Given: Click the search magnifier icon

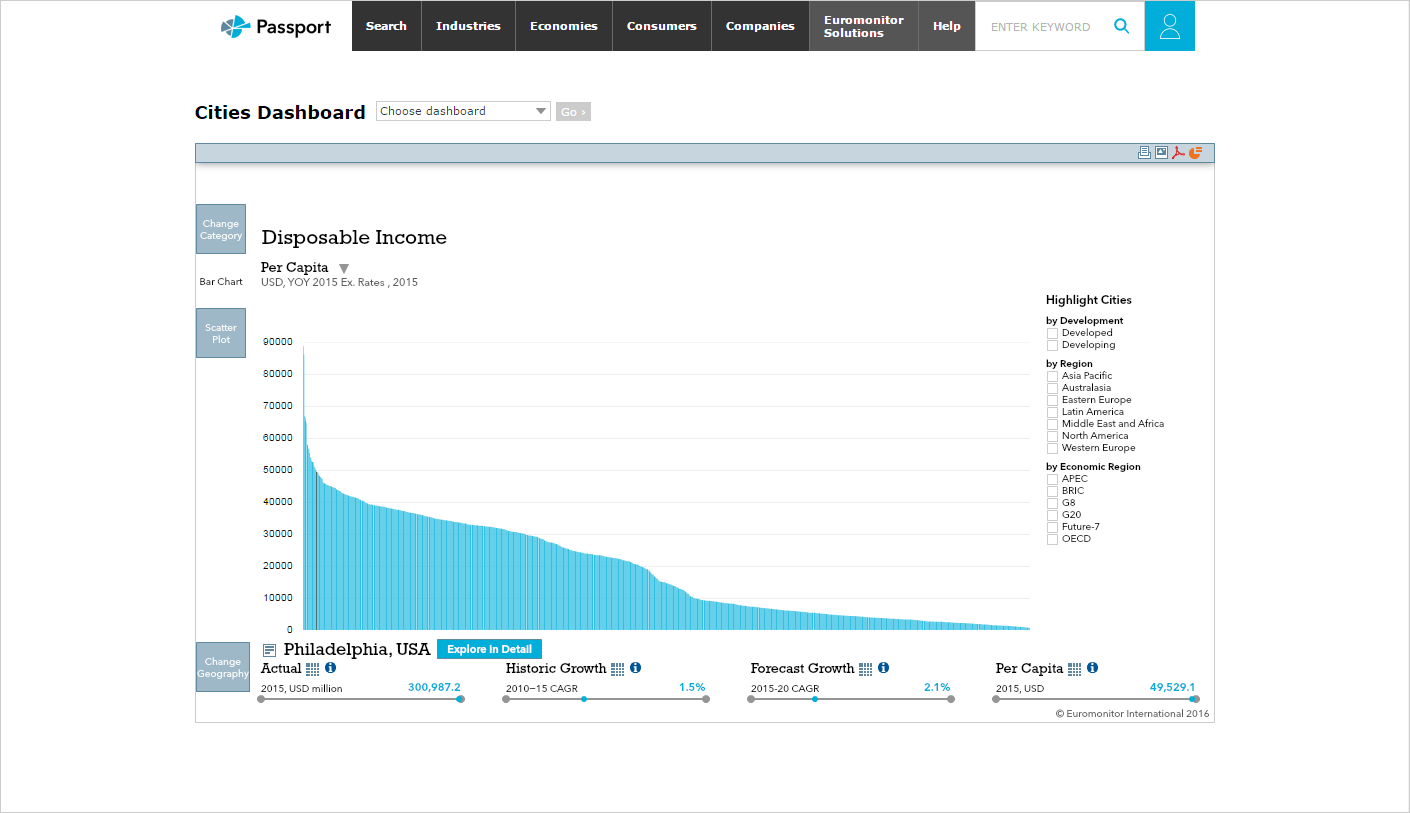Looking at the screenshot, I should [1121, 26].
